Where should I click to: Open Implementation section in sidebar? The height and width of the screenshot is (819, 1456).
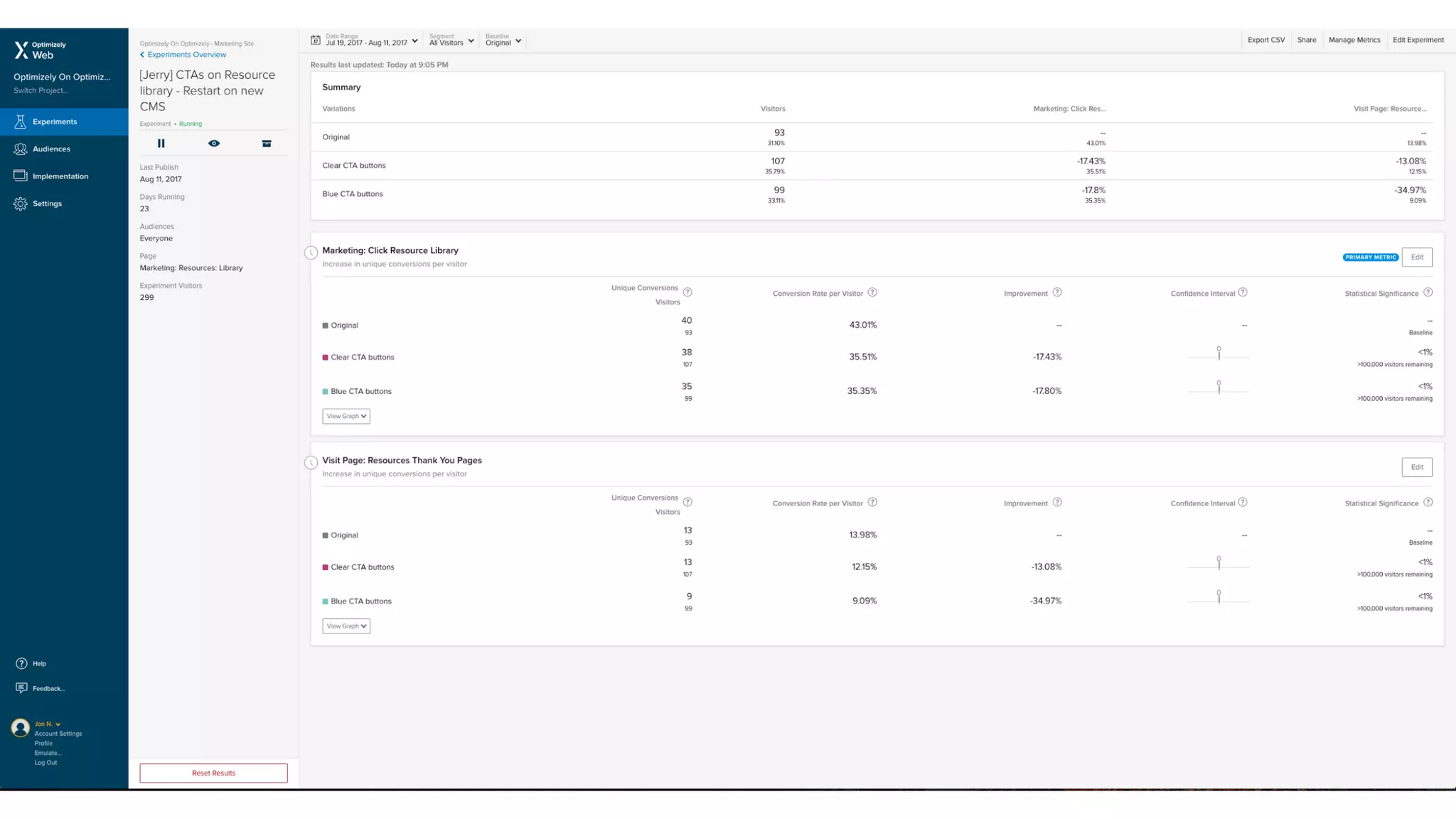[x=60, y=176]
